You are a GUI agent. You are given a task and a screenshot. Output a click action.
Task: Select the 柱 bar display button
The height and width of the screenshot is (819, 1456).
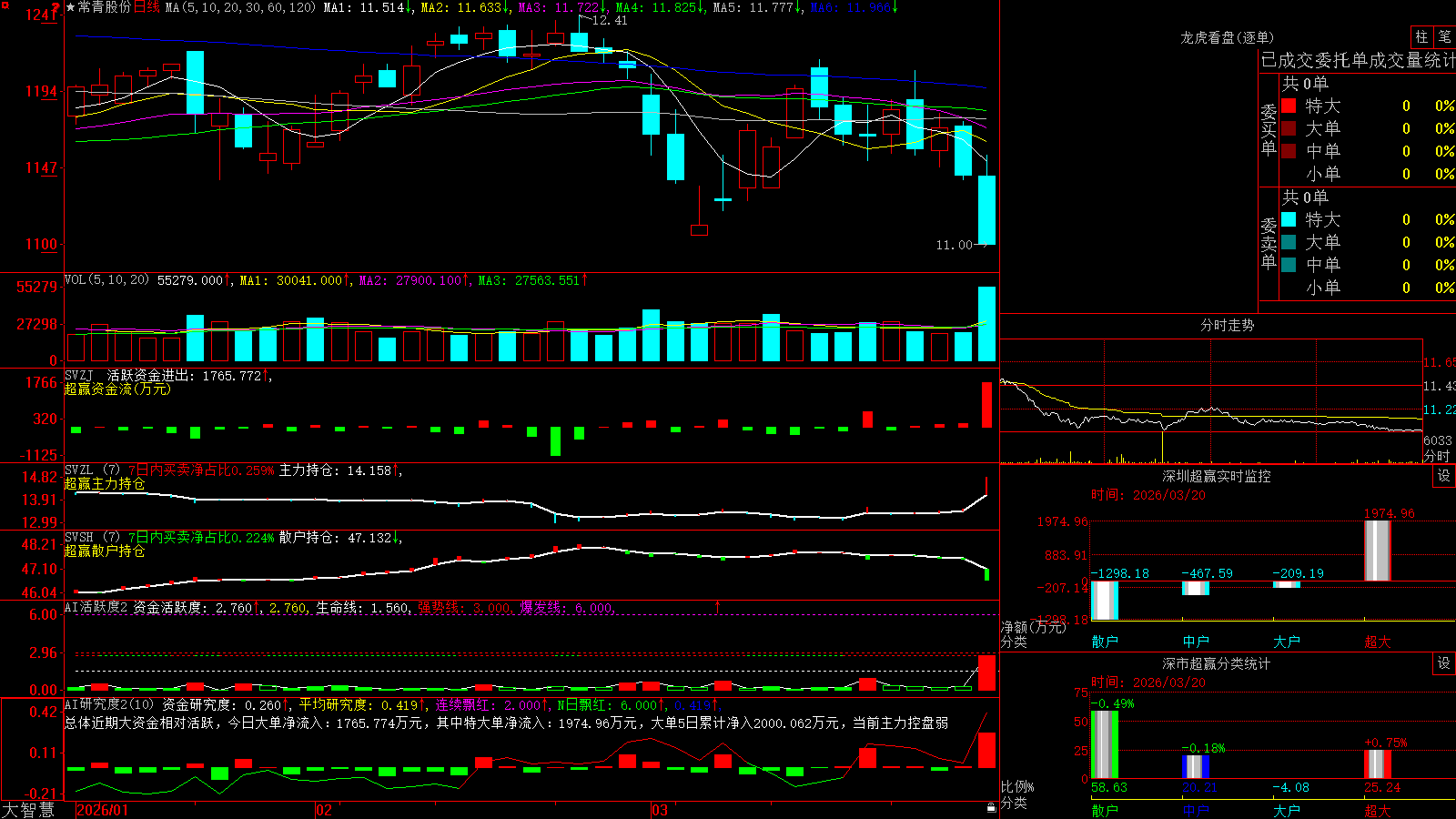tap(1421, 36)
